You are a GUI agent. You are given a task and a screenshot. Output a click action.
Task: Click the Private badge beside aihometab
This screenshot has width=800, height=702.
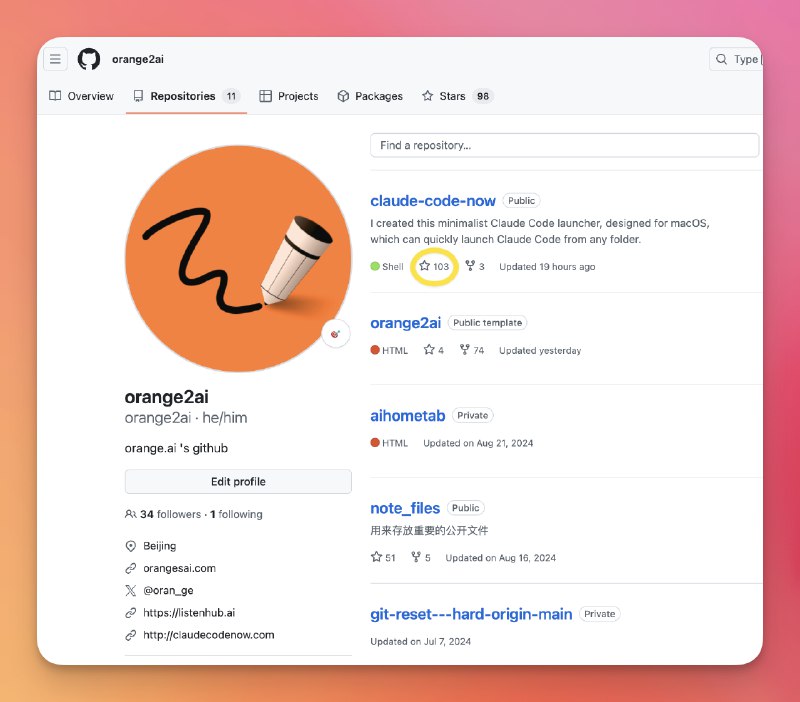click(x=472, y=415)
